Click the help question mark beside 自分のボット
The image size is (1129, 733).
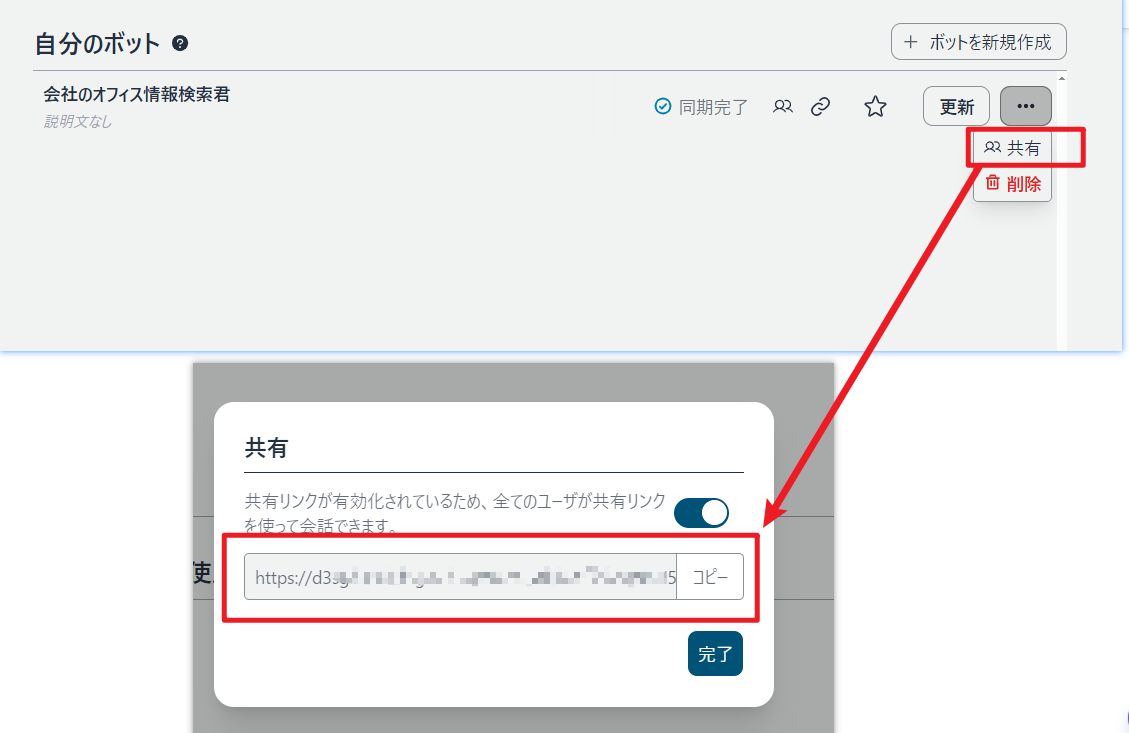pyautogui.click(x=180, y=43)
